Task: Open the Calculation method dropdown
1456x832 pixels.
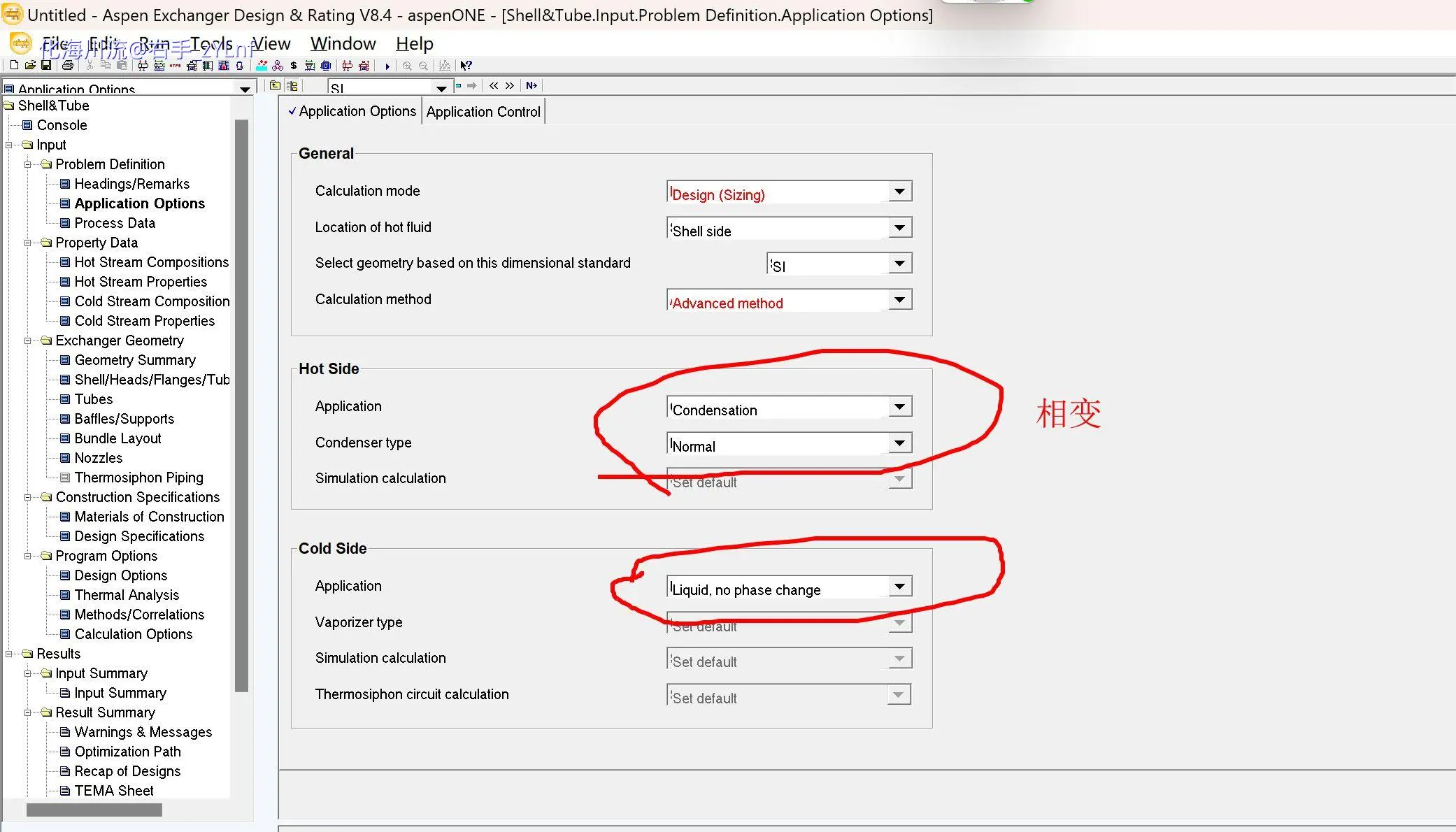Action: pos(900,300)
